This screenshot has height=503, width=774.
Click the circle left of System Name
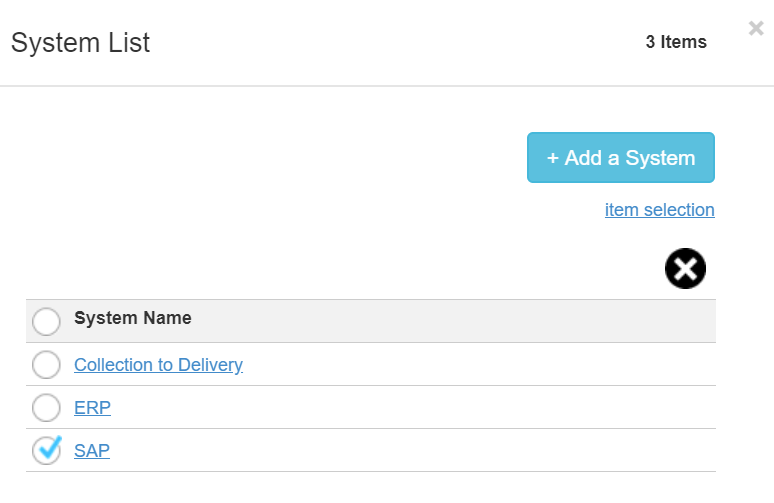coord(47,321)
